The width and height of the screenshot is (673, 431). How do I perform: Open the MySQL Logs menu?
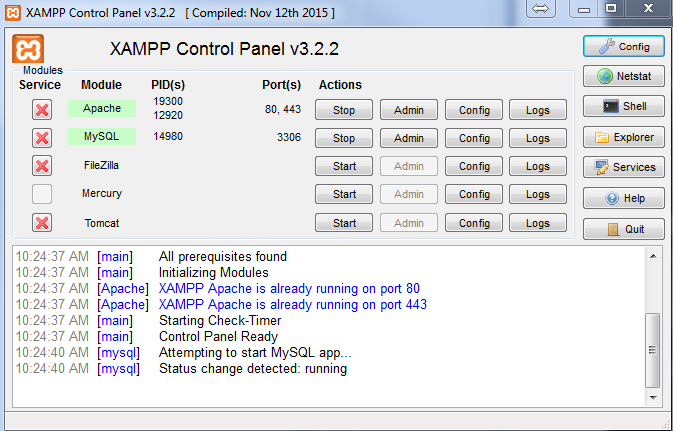click(x=538, y=138)
